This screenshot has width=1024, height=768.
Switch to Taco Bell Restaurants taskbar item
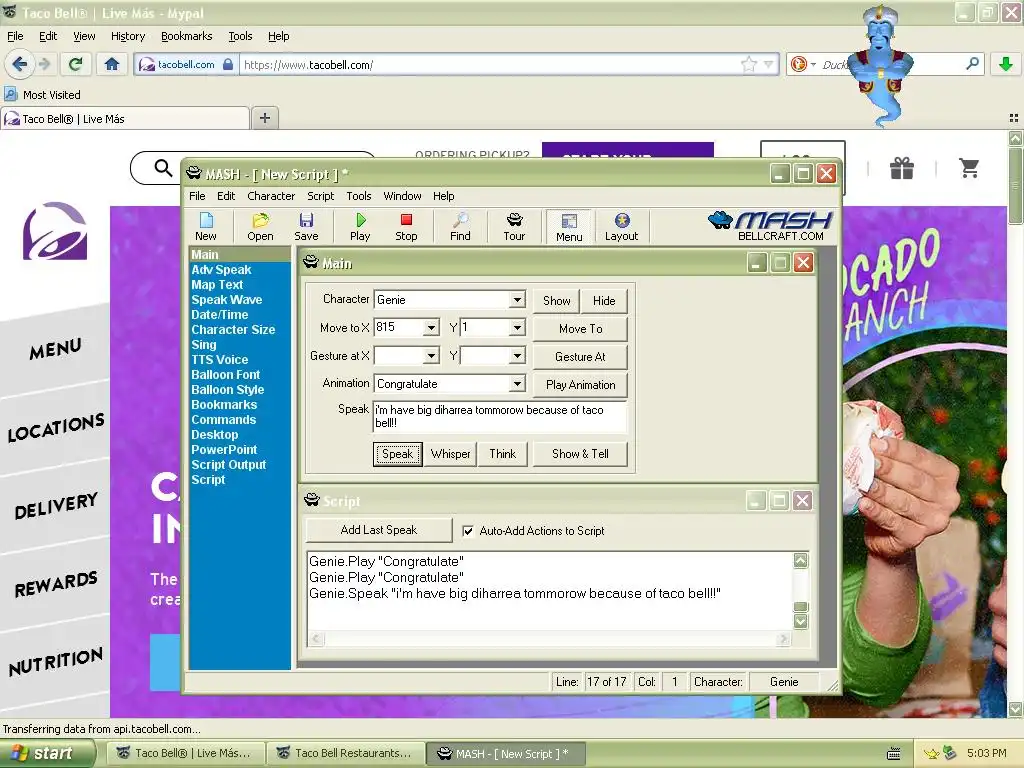click(347, 753)
